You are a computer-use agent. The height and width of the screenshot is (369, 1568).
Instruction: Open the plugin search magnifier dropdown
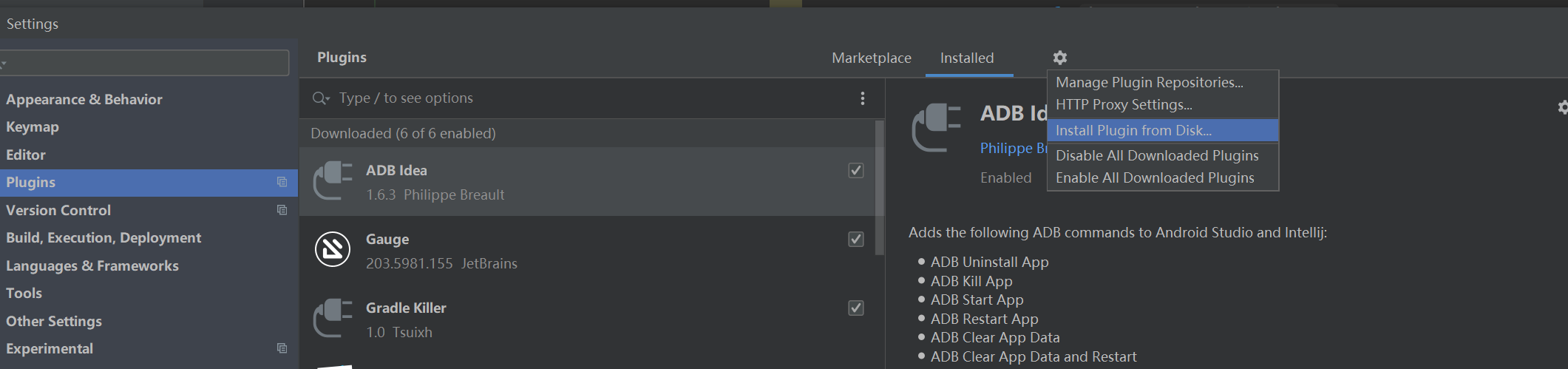[x=321, y=98]
